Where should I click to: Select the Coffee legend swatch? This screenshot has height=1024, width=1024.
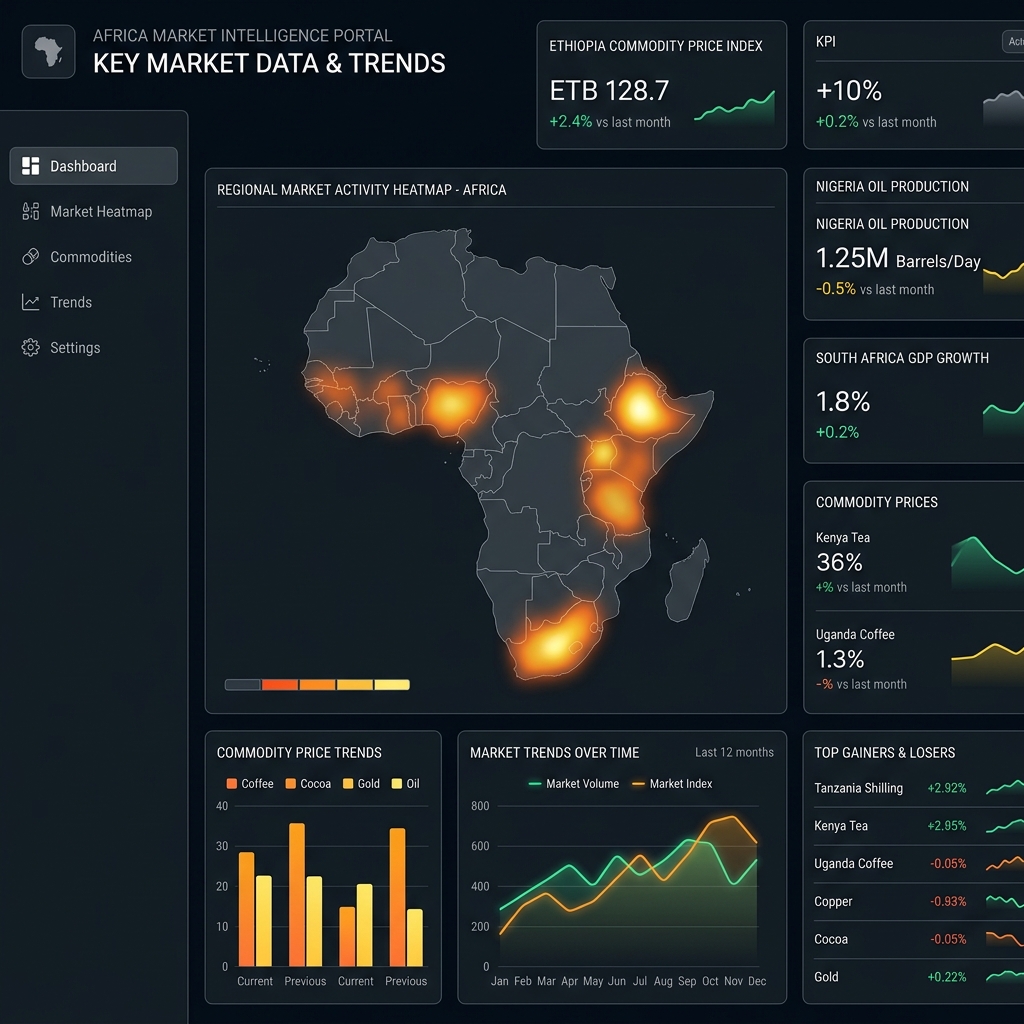click(x=231, y=784)
